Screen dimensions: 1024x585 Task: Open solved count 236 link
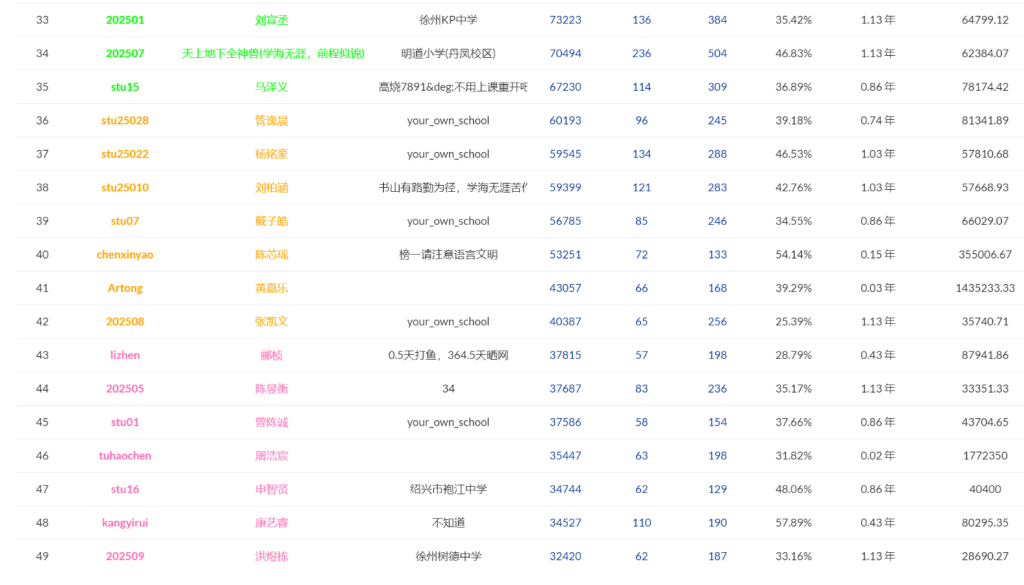click(x=641, y=54)
